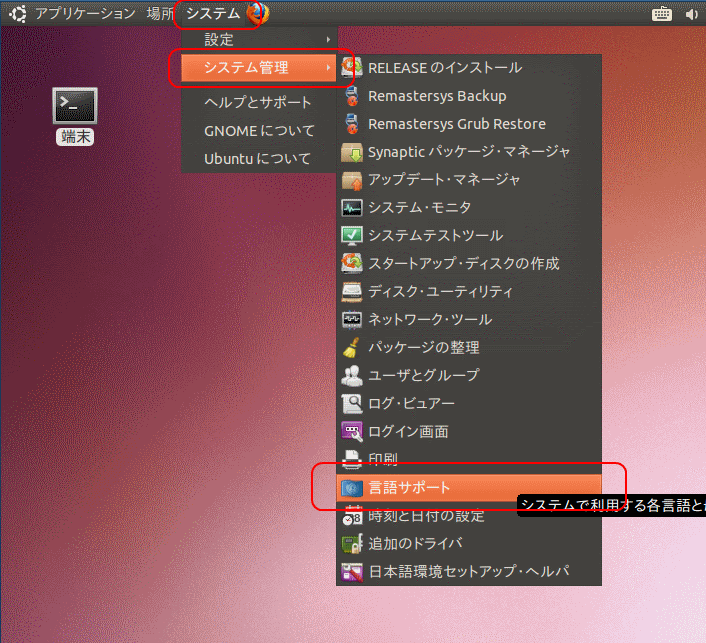
Task: Click the ディスク・ユーティリティ text
Action: tap(440, 292)
